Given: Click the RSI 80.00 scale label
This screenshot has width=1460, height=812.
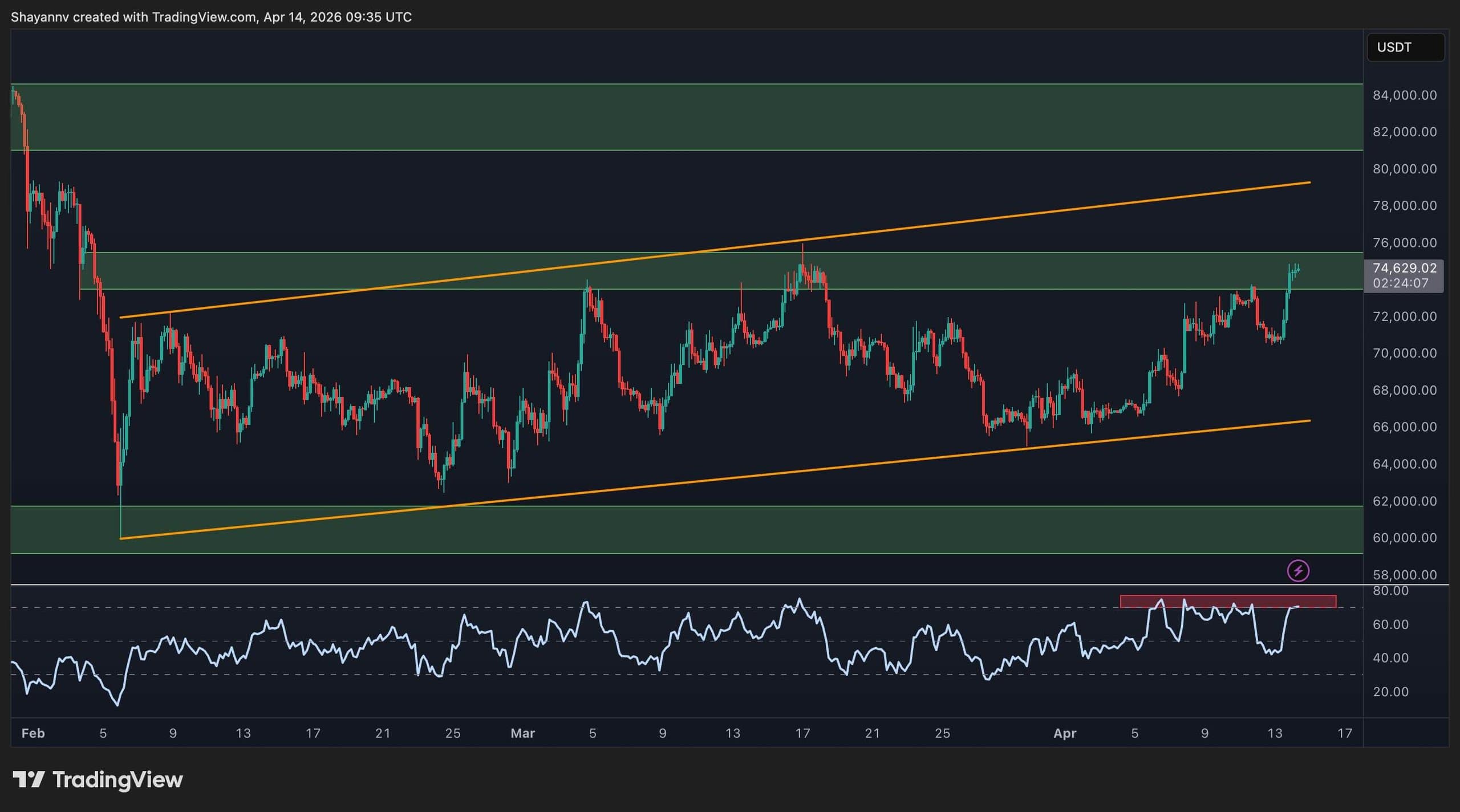Looking at the screenshot, I should pyautogui.click(x=1390, y=591).
